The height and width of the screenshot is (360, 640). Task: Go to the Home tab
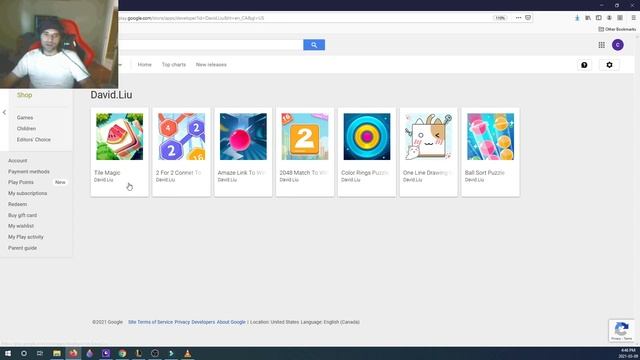point(144,64)
